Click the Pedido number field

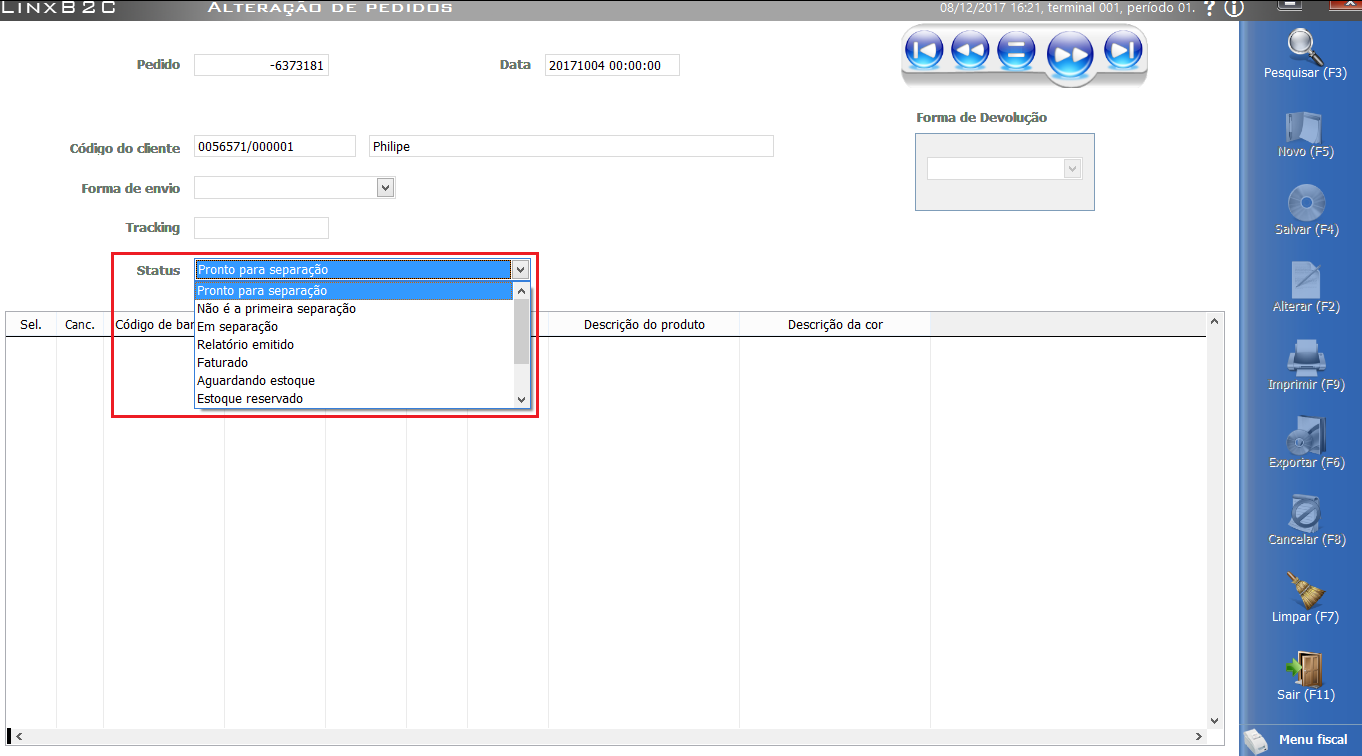(x=261, y=65)
